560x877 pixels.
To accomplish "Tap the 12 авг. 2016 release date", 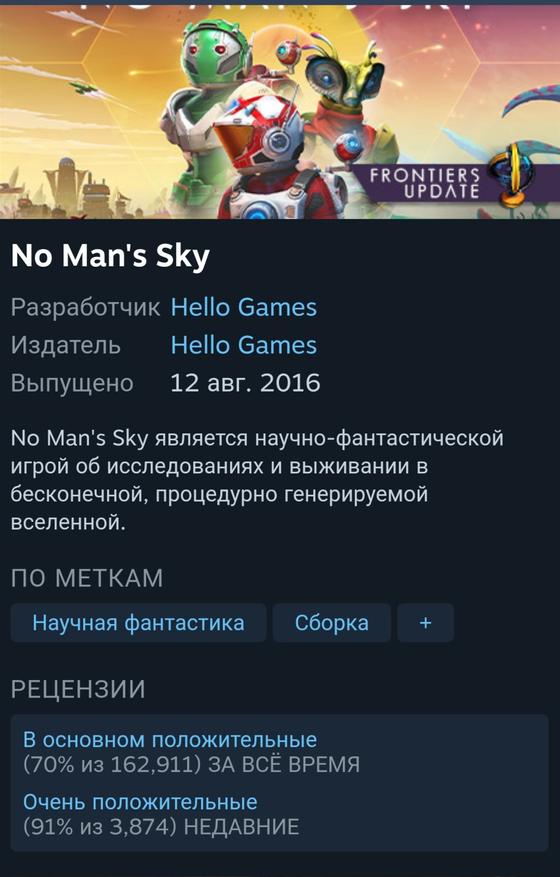I will pyautogui.click(x=245, y=383).
